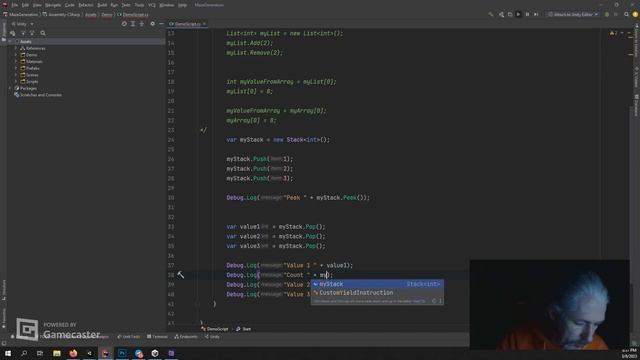Expand the References node

[x=16, y=48]
